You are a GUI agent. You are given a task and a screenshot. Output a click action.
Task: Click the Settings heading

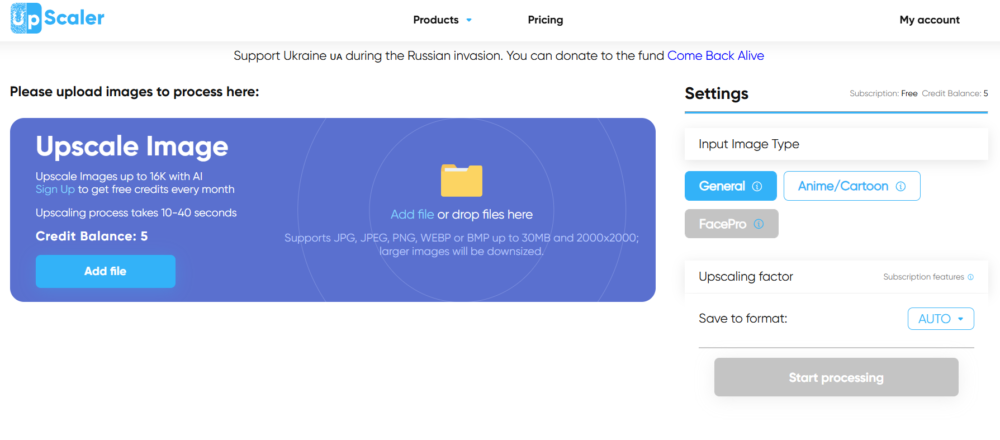[717, 93]
